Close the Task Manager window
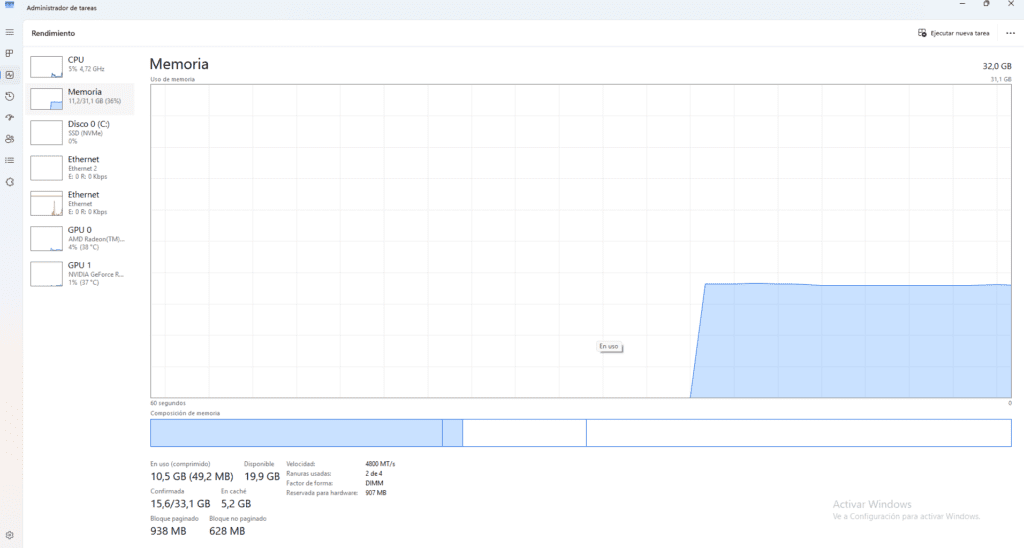The image size is (1024, 548). point(1010,4)
